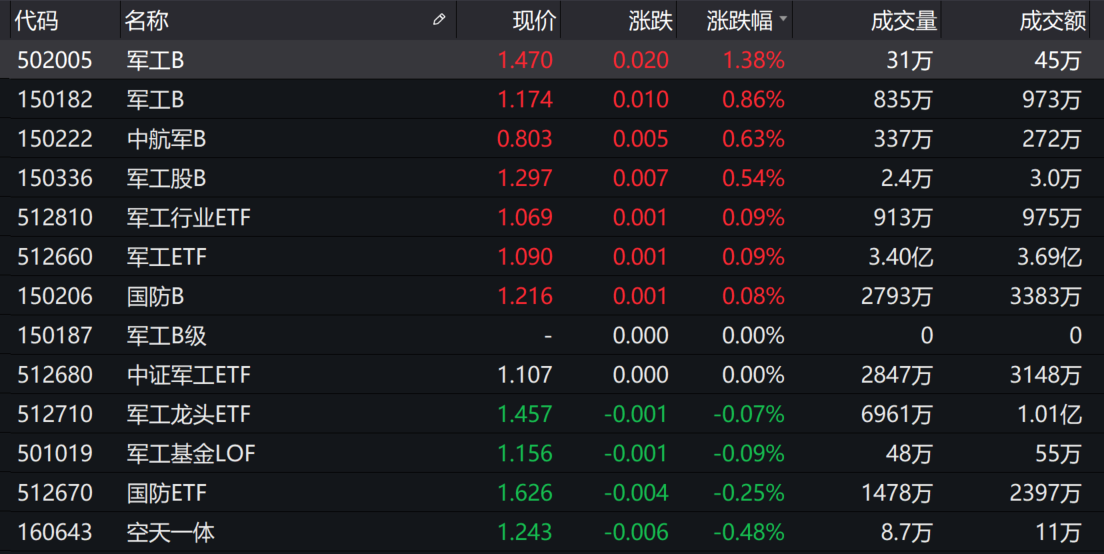The height and width of the screenshot is (554, 1104).
Task: Click the 国防B row name
Action: tap(155, 296)
